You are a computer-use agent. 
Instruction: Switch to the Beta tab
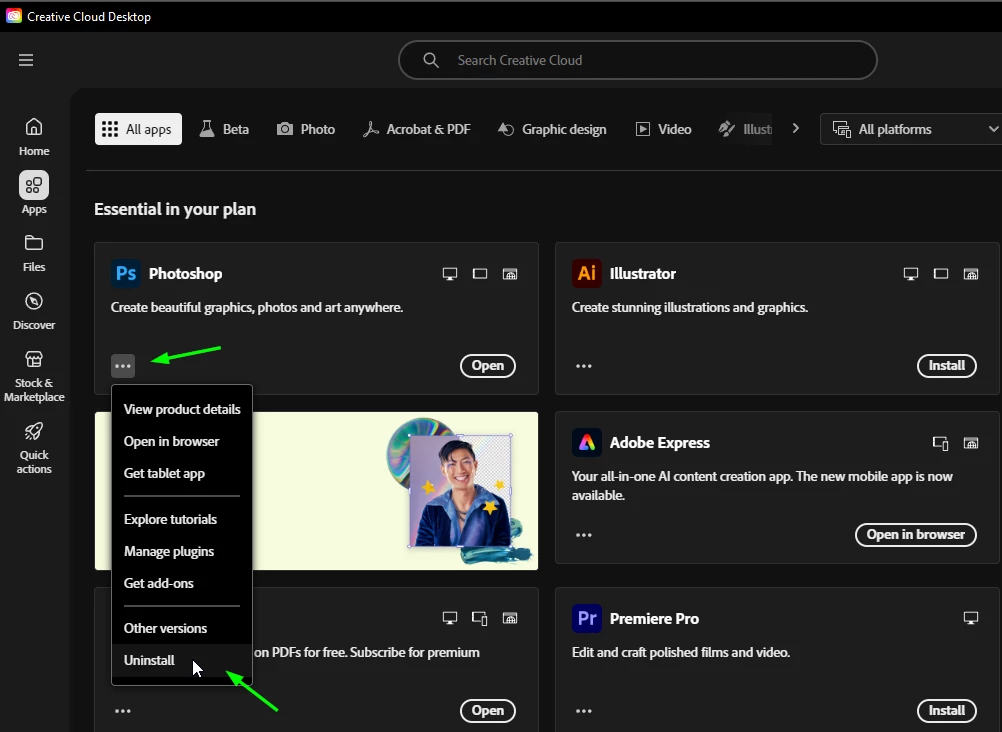pyautogui.click(x=224, y=129)
